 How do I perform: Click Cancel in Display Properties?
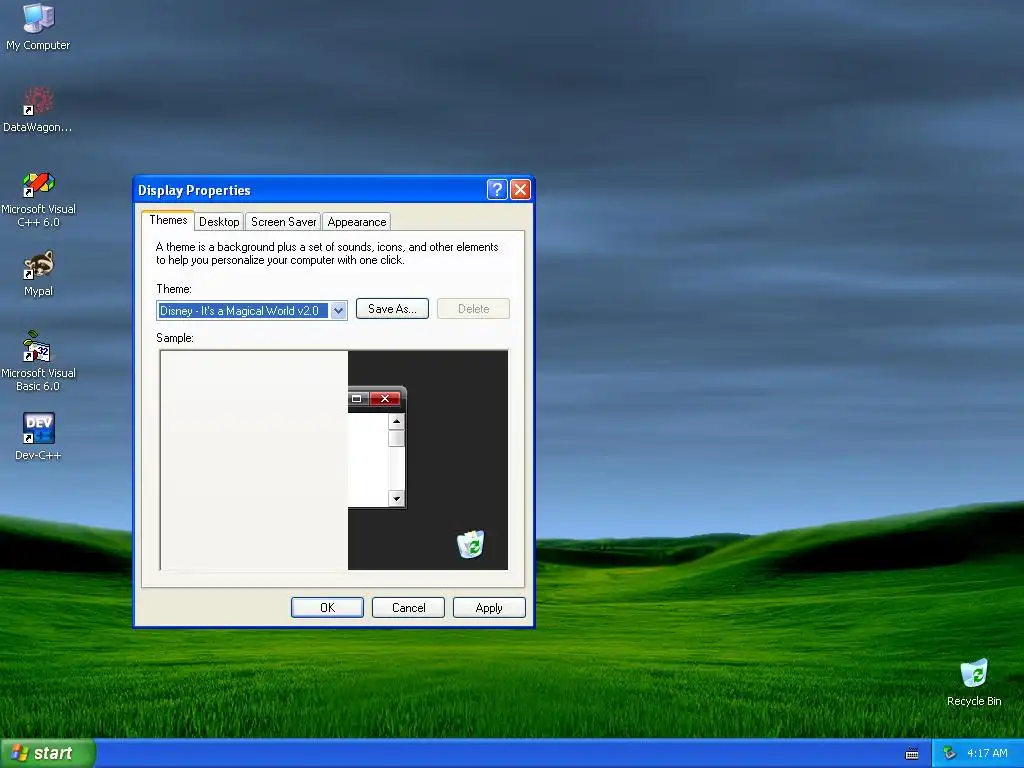tap(408, 607)
